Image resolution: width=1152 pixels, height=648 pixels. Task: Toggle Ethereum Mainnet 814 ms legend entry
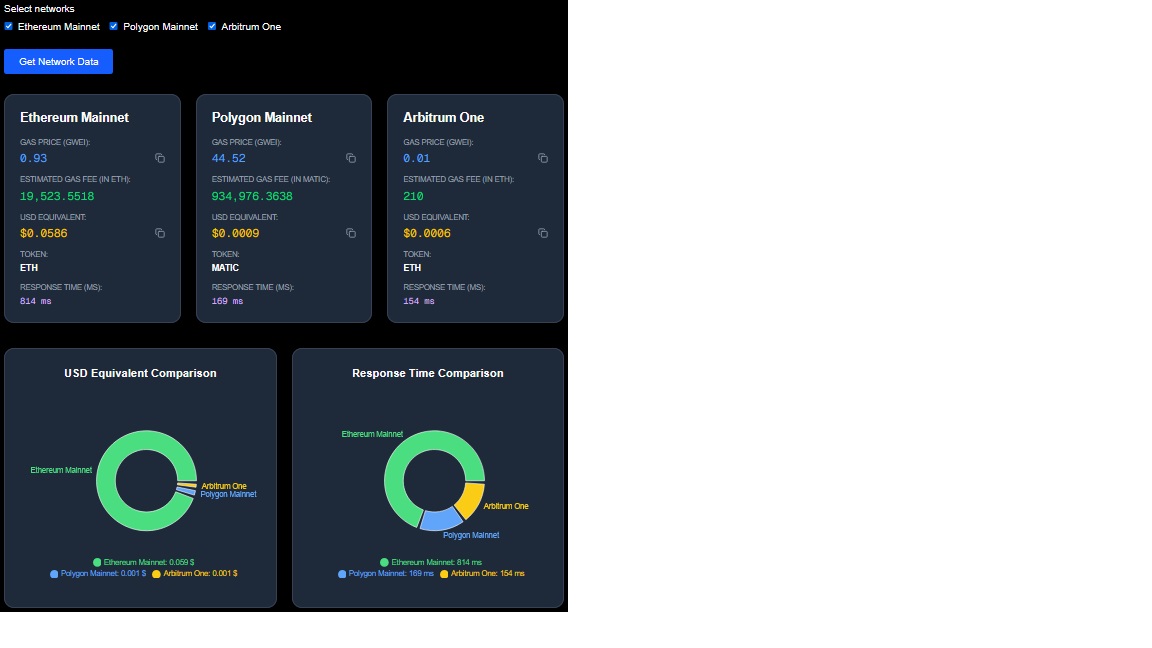coord(431,563)
